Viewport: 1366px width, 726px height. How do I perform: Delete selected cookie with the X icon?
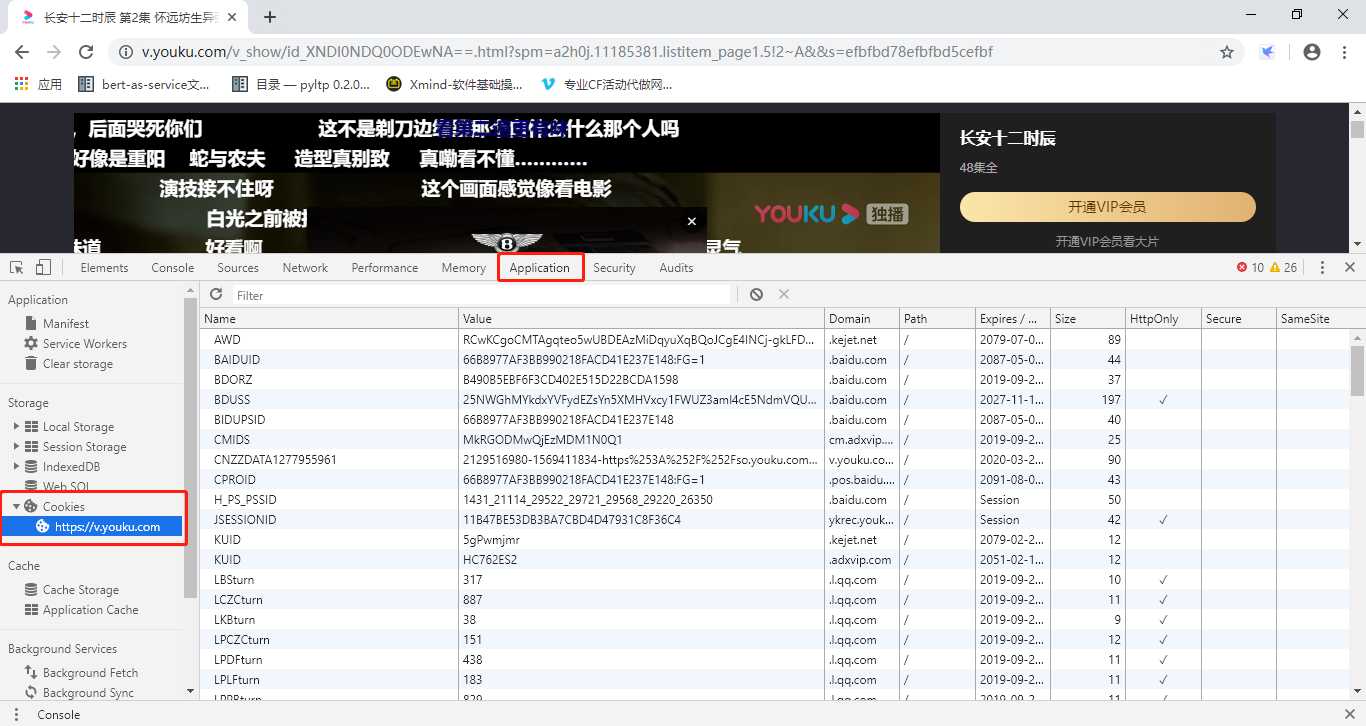point(784,295)
